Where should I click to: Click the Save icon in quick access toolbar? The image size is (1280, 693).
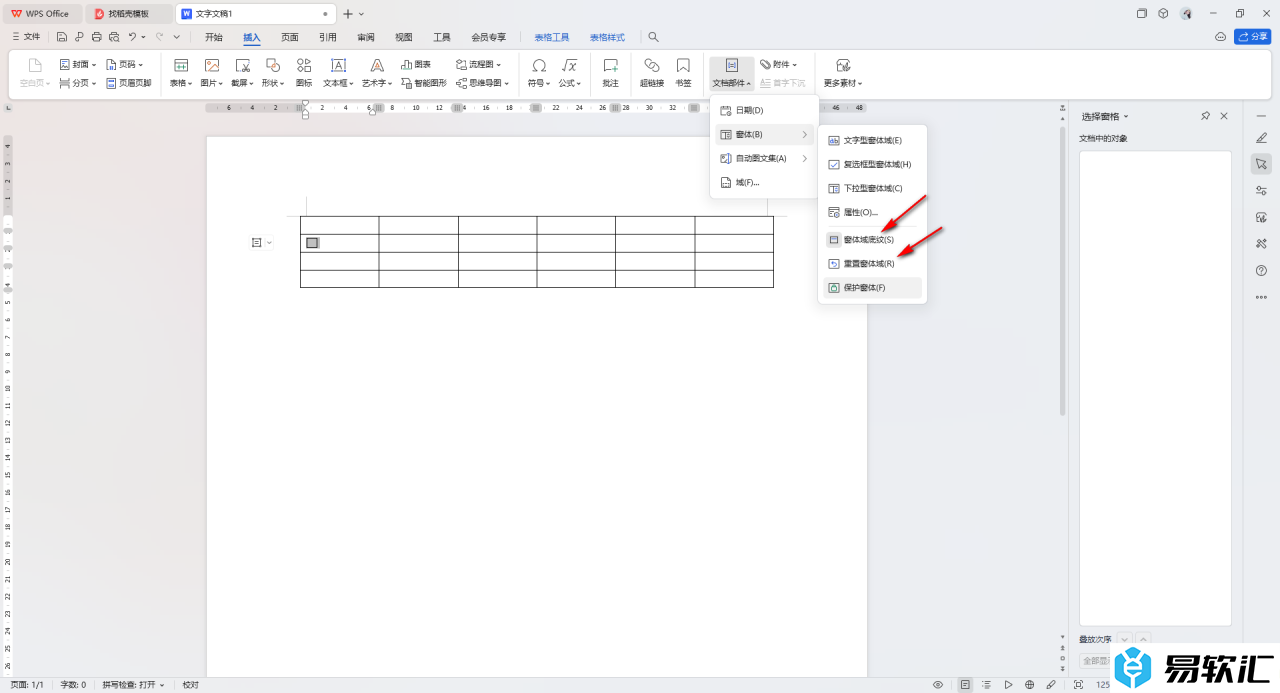click(62, 37)
